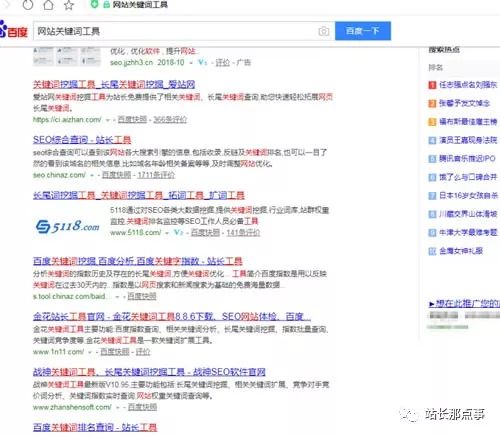Image resolution: width=500 pixels, height=436 pixels.
Task: Click the www.1n11.com/ green URL
Action: click(58, 351)
